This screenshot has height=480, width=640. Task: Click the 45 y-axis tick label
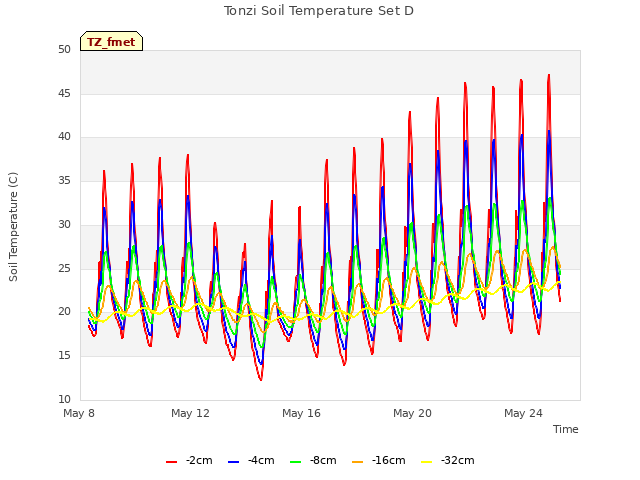[64, 93]
